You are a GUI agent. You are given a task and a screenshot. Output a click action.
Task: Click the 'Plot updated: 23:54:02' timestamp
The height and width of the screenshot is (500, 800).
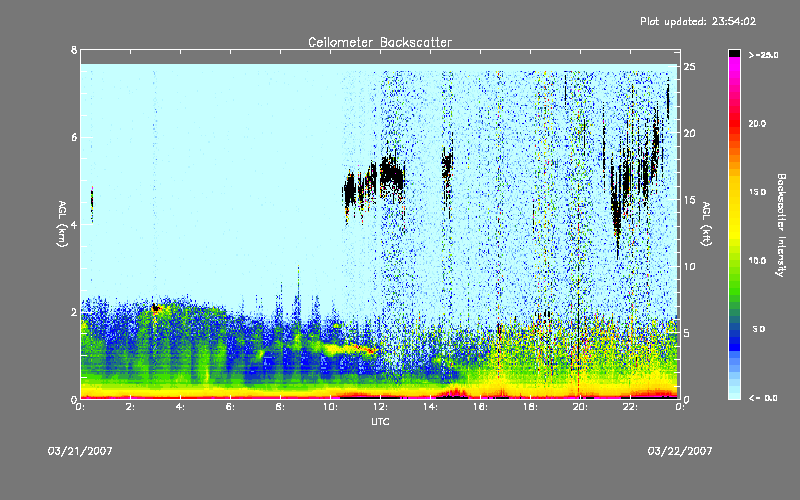pos(698,21)
